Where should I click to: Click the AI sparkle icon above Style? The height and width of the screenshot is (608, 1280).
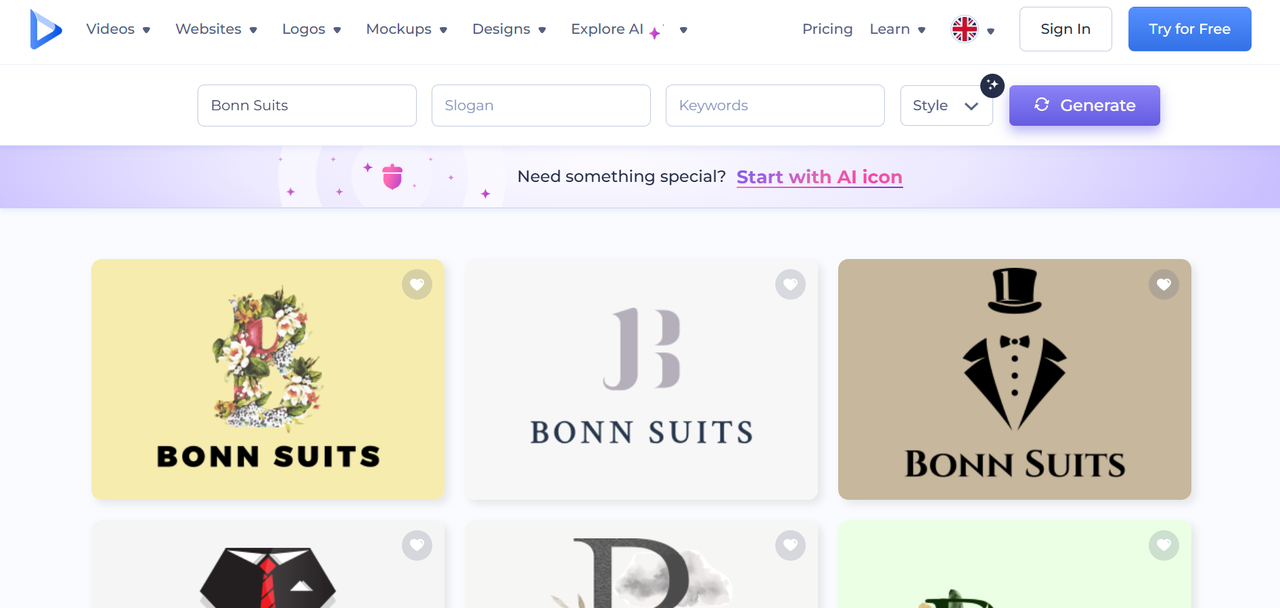pos(992,85)
